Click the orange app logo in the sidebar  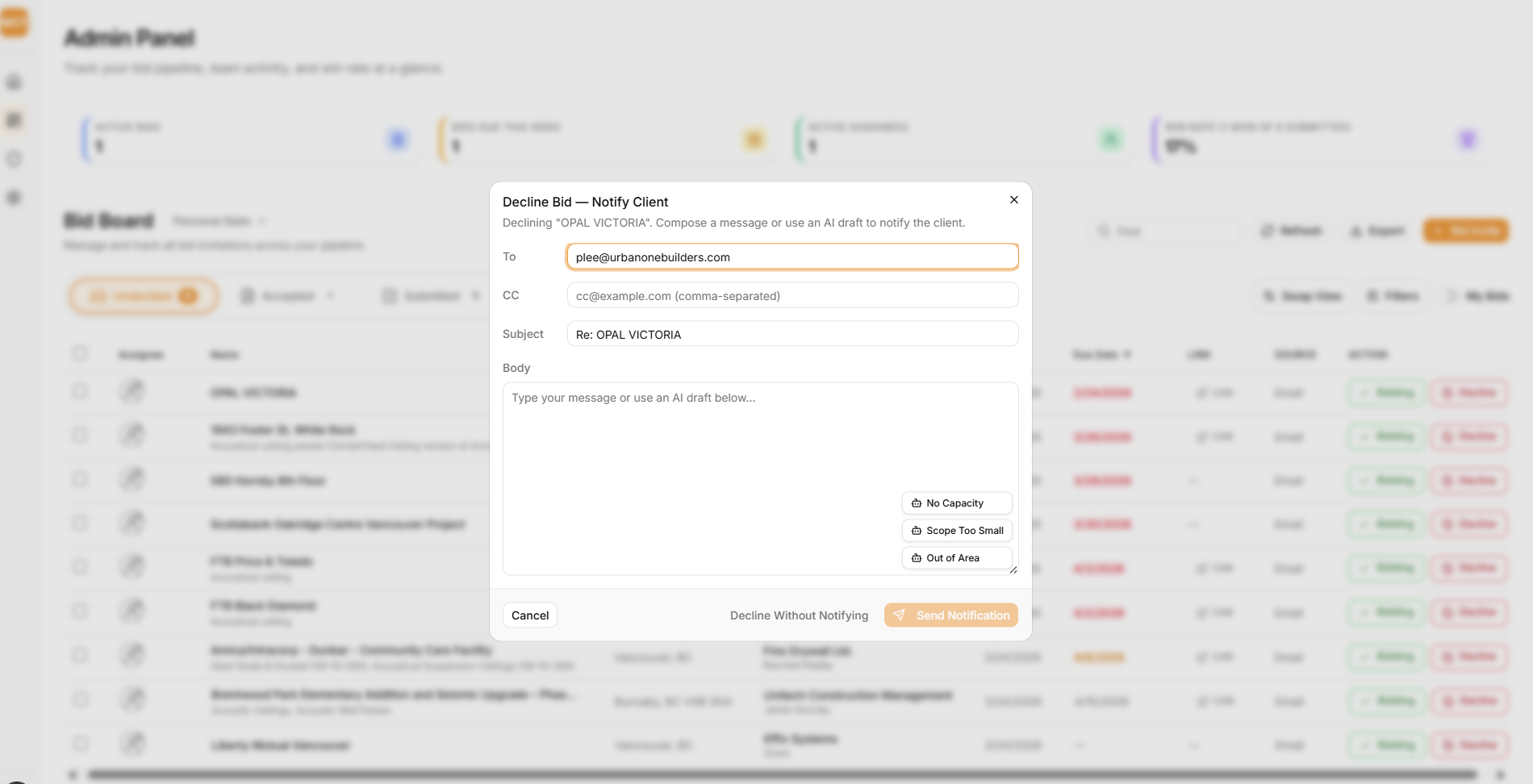(14, 23)
